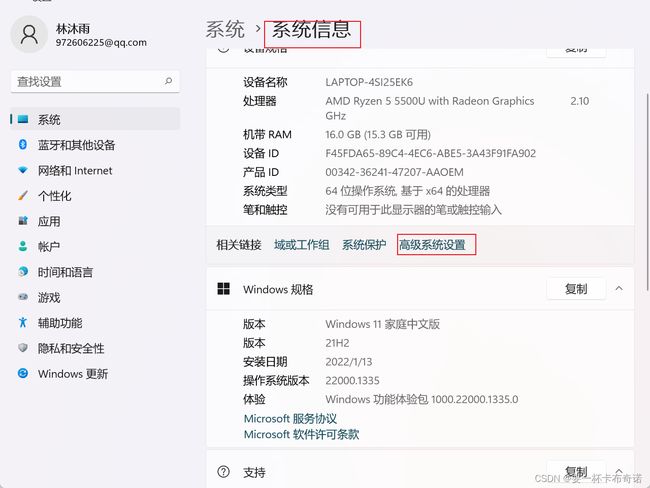The height and width of the screenshot is (488, 650).
Task: Collapse the Windows 规格 section chevron
Action: (x=619, y=288)
